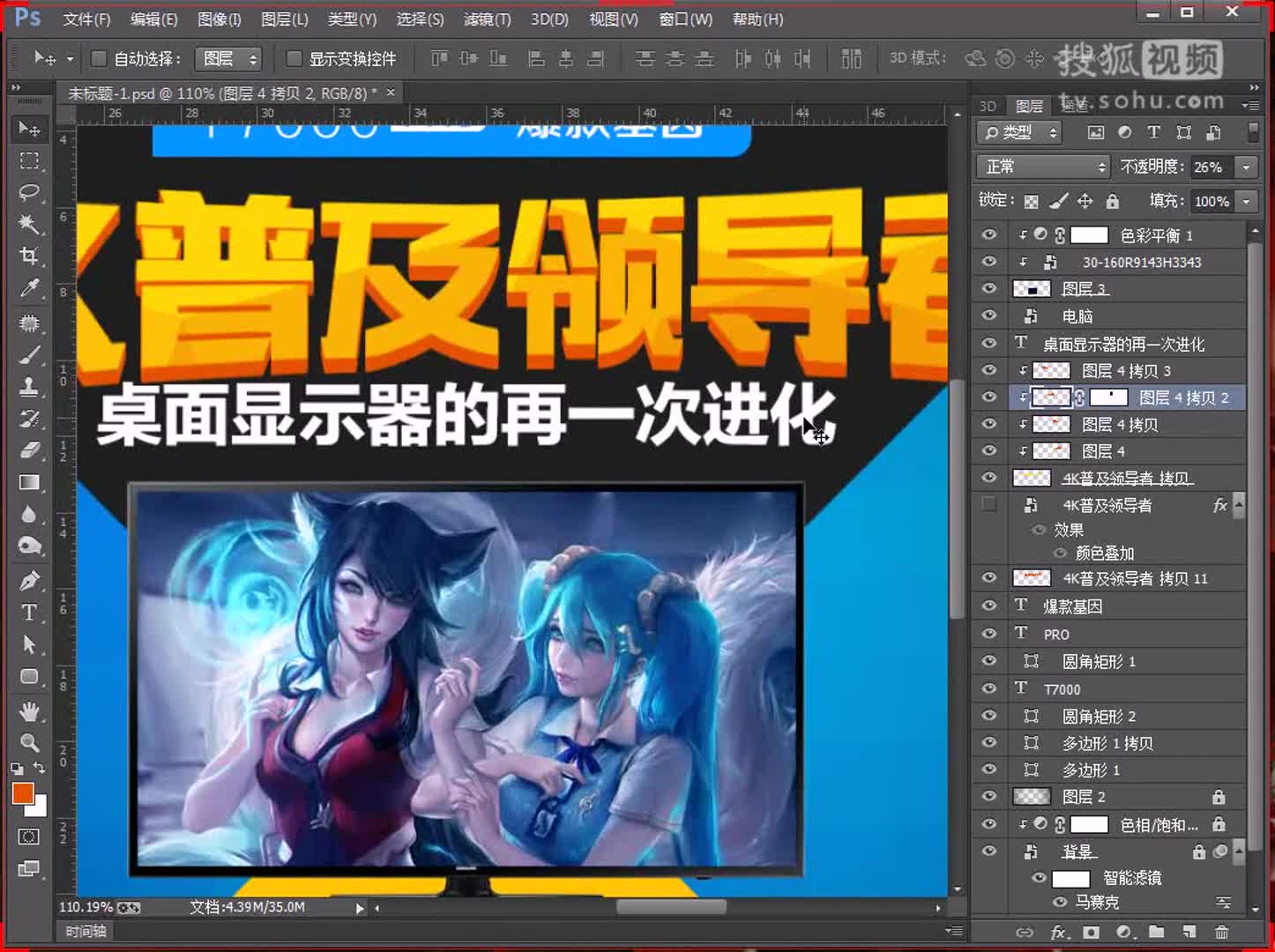Select the Hand tool
Viewport: 1275px width, 952px height.
click(x=29, y=710)
